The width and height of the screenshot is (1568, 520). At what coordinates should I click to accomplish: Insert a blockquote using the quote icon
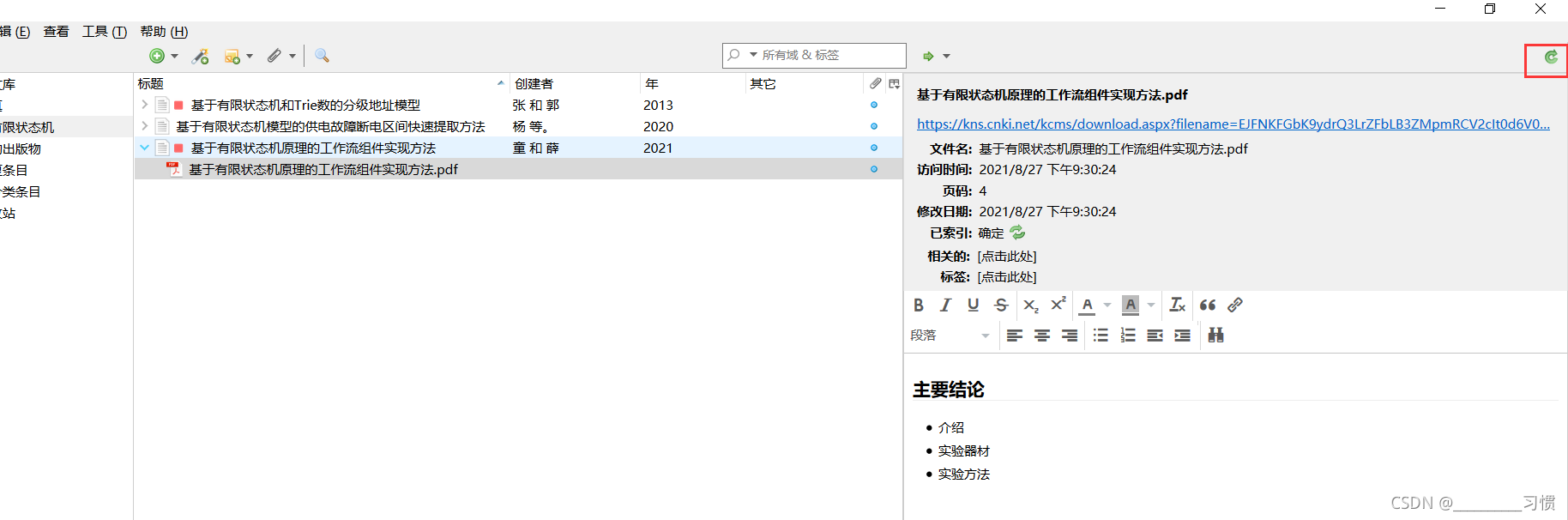tap(1208, 305)
